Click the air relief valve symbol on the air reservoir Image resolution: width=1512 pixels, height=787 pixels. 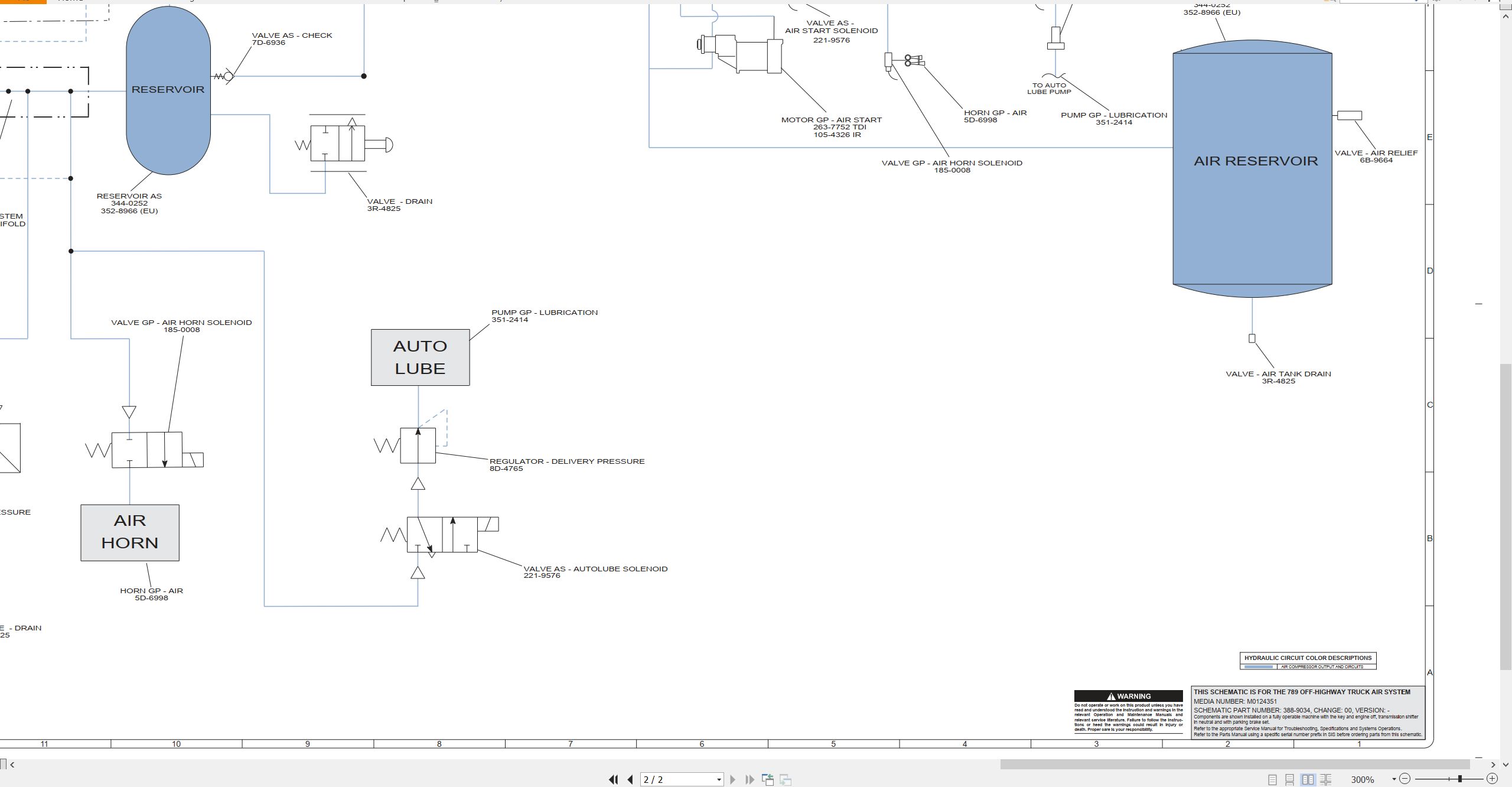[1350, 116]
